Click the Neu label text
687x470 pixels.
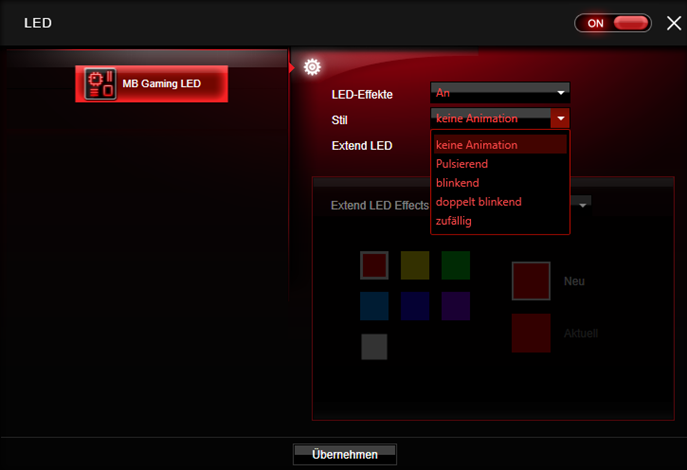[x=574, y=281]
